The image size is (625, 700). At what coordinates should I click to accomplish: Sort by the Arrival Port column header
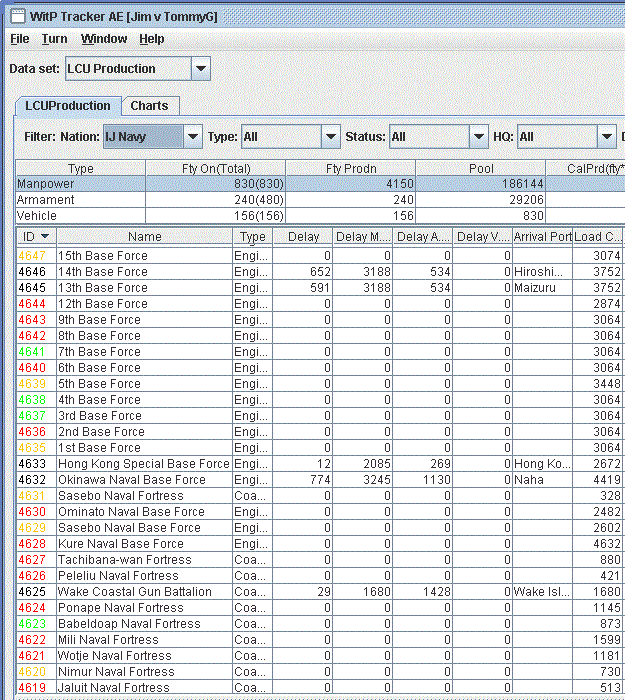coord(542,237)
